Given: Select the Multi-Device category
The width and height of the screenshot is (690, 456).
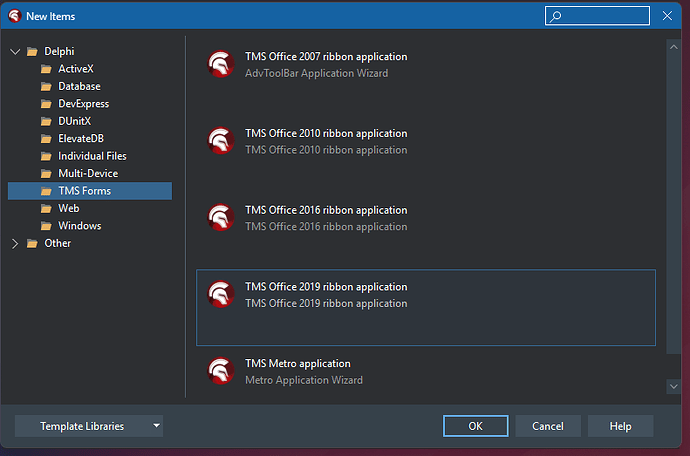Looking at the screenshot, I should pos(88,173).
